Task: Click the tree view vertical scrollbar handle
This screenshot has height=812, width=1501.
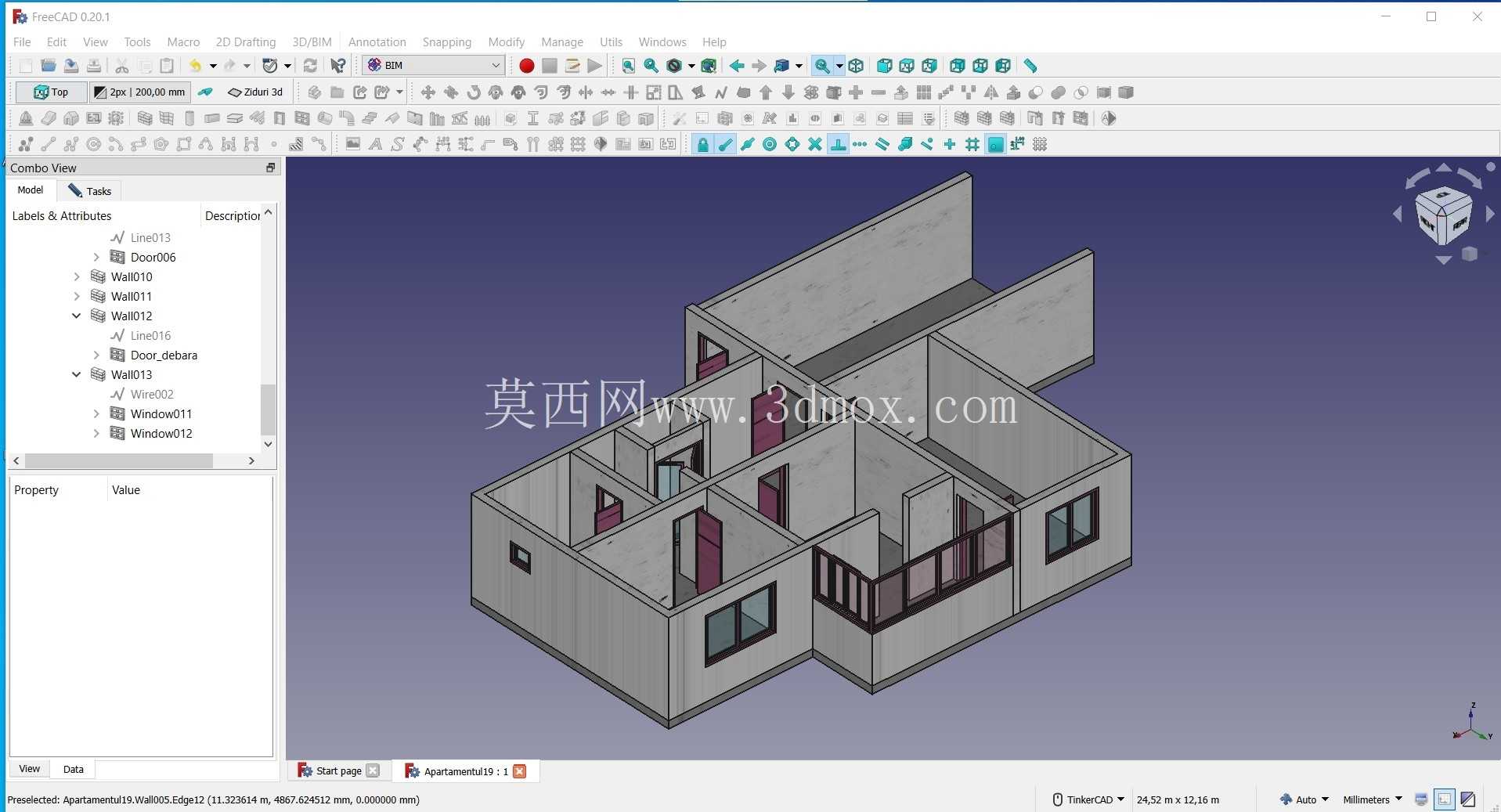Action: (x=268, y=409)
